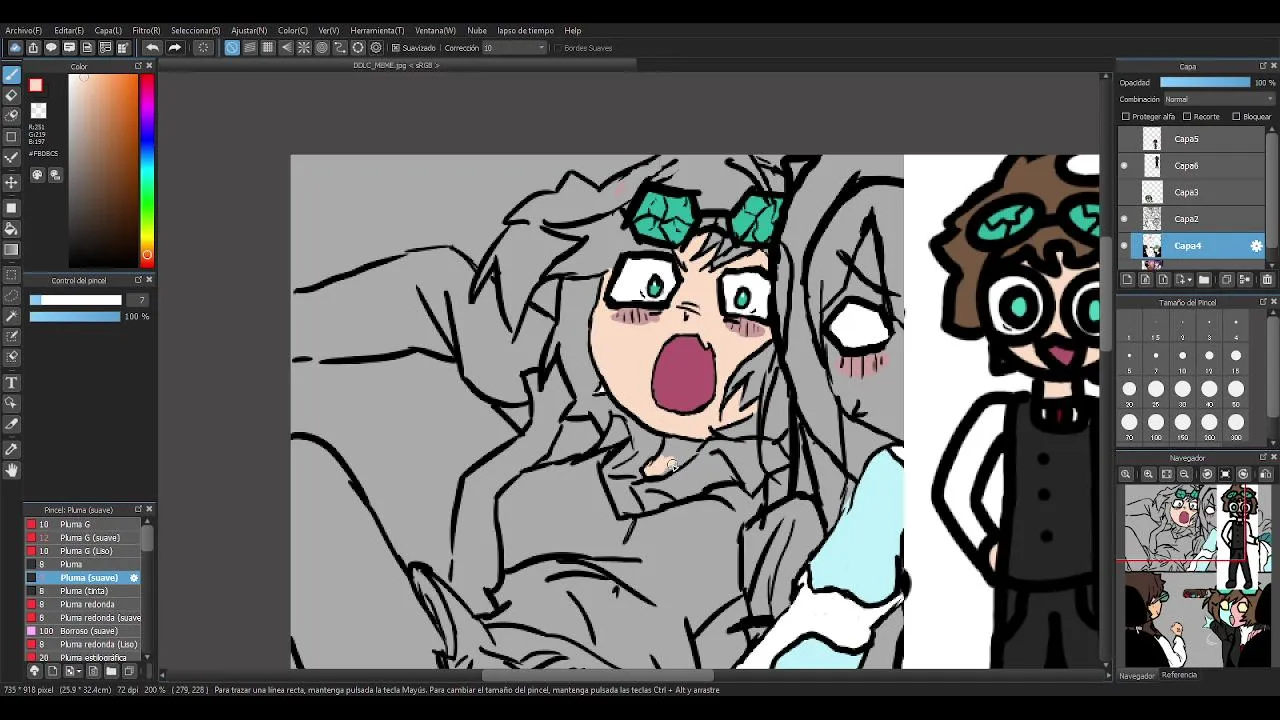
Task: Click the Undo arrow in the top toolbar
Action: (152, 48)
